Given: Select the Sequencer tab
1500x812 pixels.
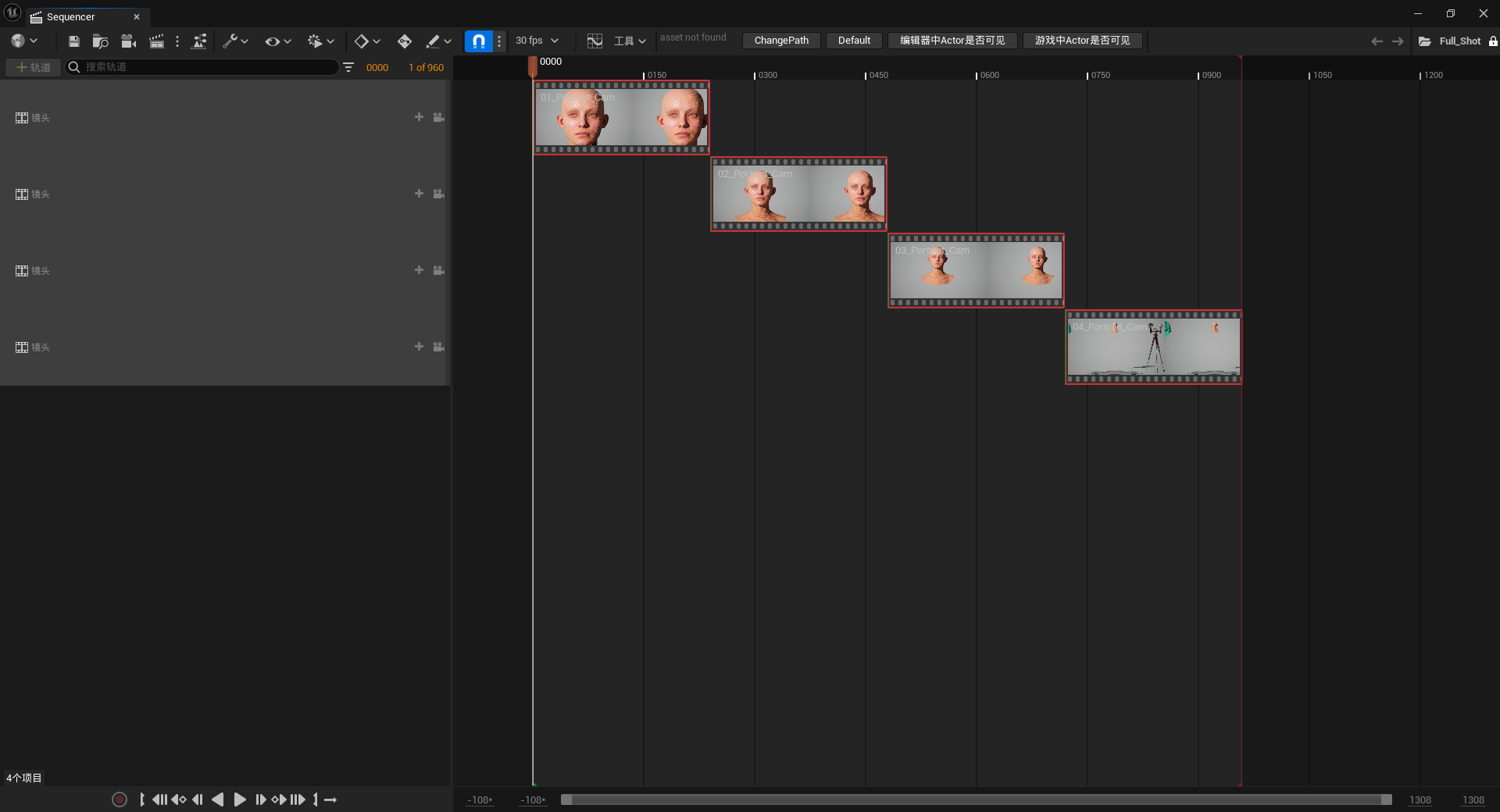Looking at the screenshot, I should tap(70, 17).
